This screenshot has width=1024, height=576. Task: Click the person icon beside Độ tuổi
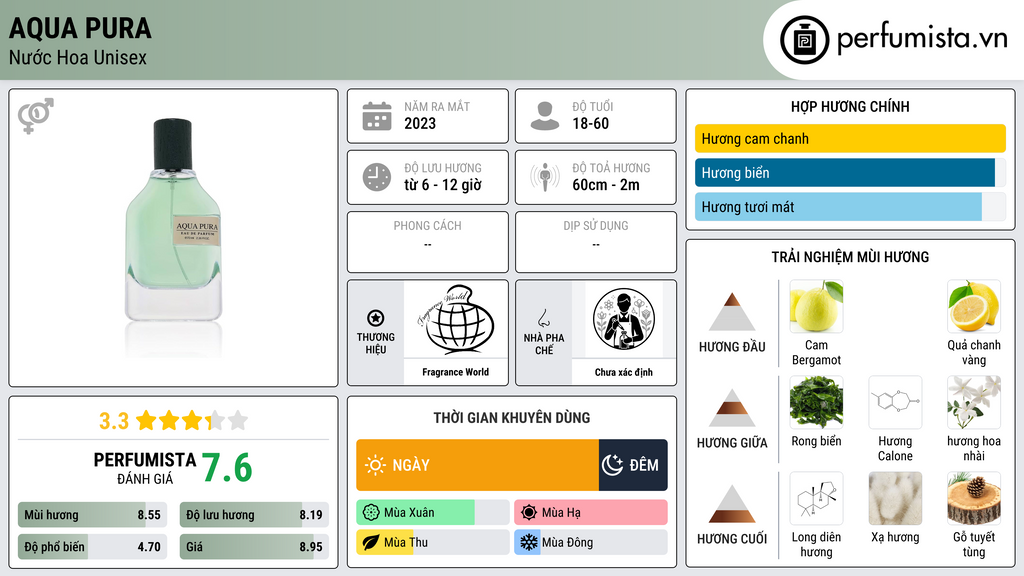[x=545, y=116]
